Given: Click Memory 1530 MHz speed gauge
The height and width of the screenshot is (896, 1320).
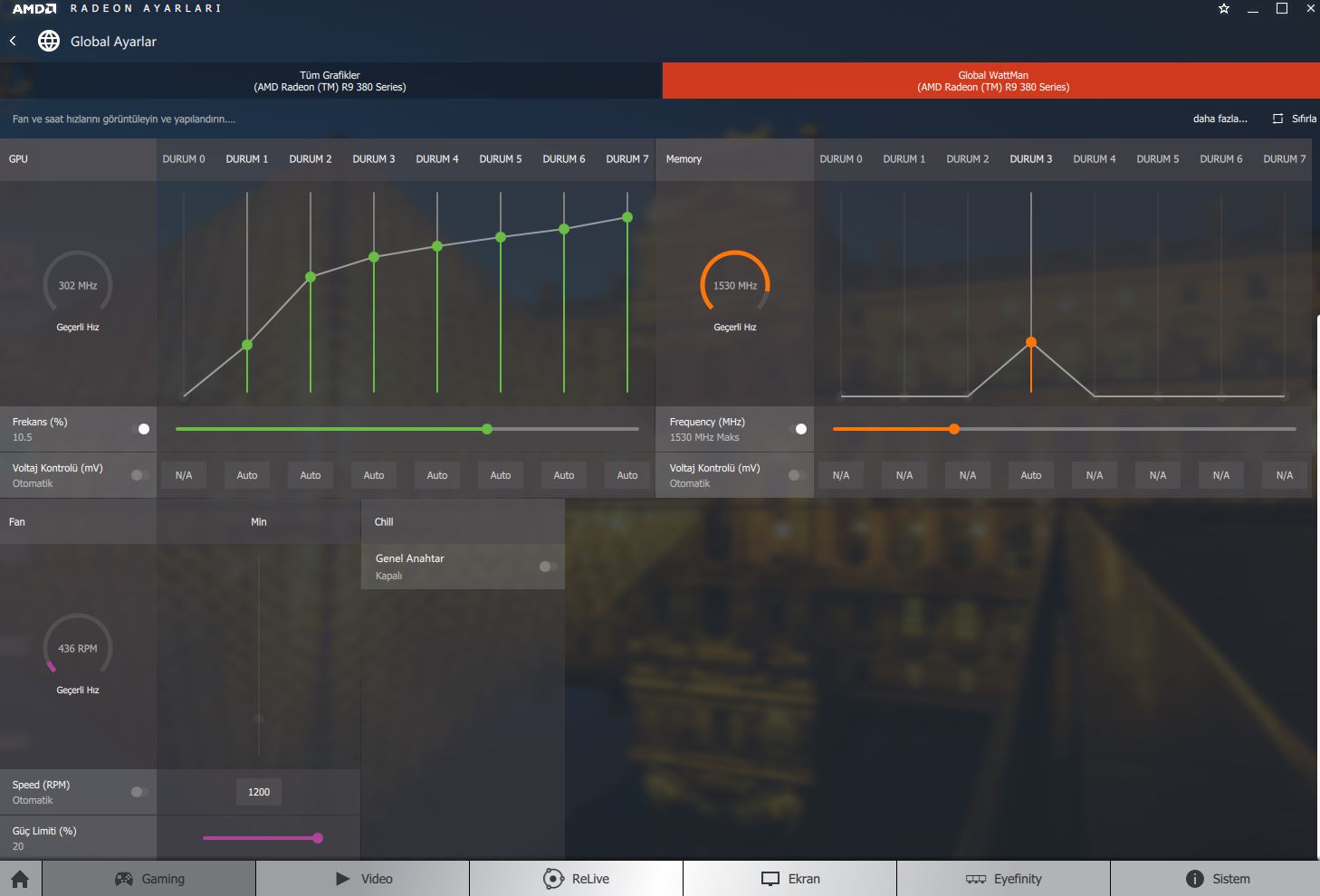Looking at the screenshot, I should (x=735, y=284).
